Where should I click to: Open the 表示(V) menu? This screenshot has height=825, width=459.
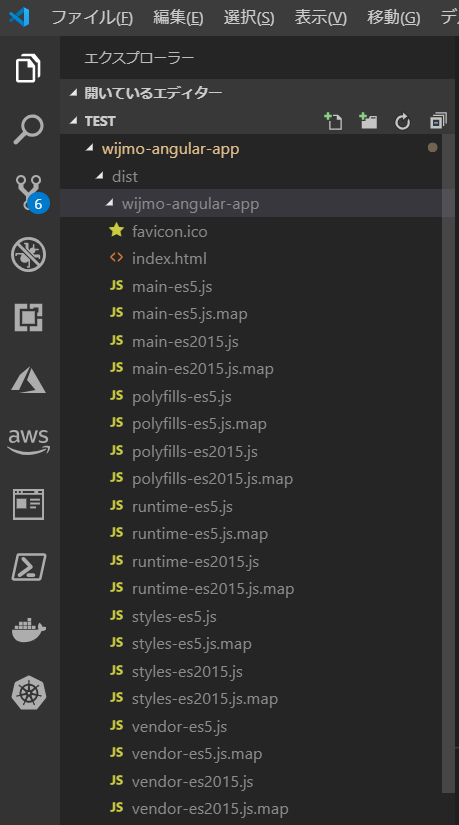click(x=321, y=17)
